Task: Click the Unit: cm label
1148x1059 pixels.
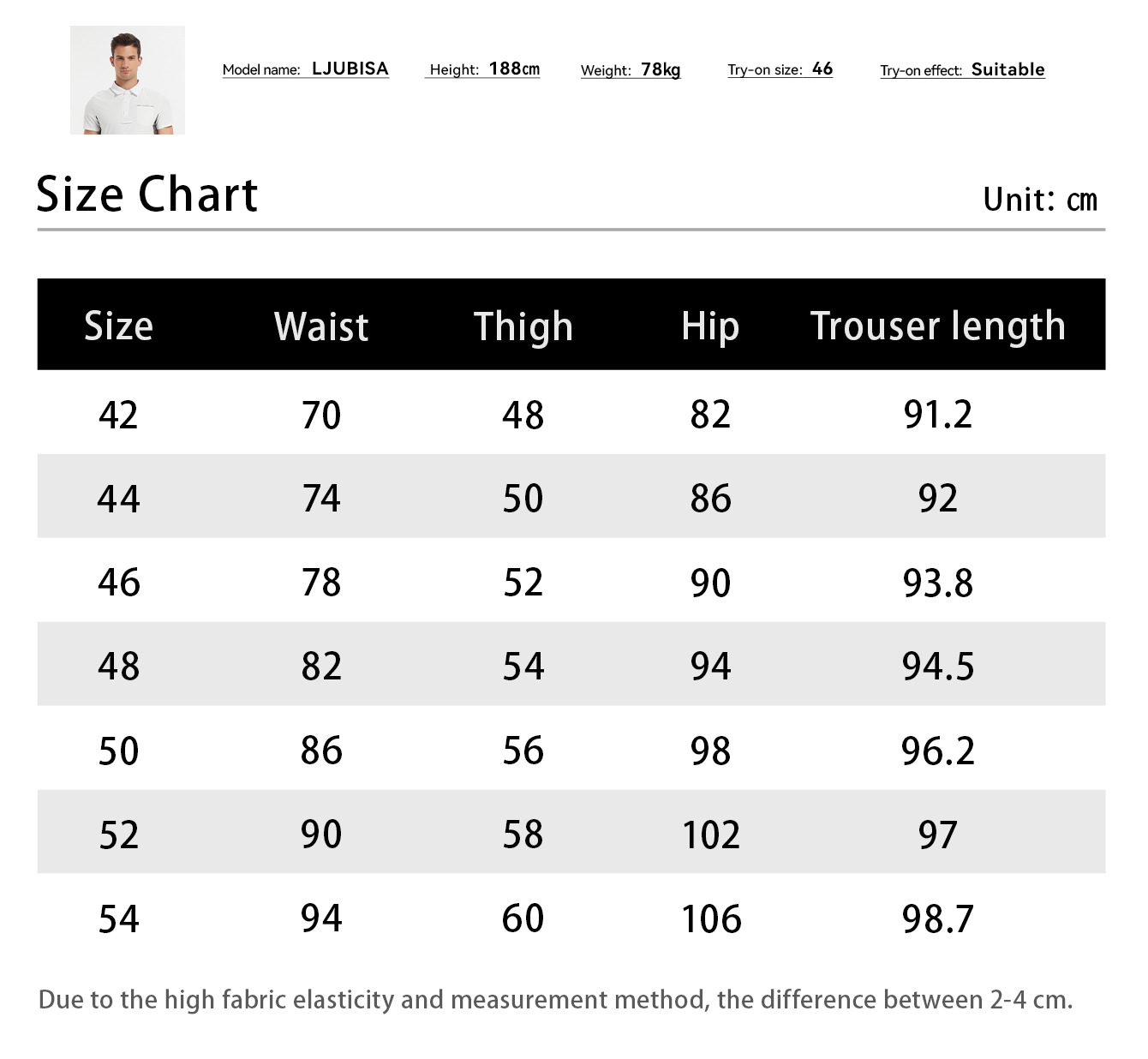Action: coord(1039,200)
